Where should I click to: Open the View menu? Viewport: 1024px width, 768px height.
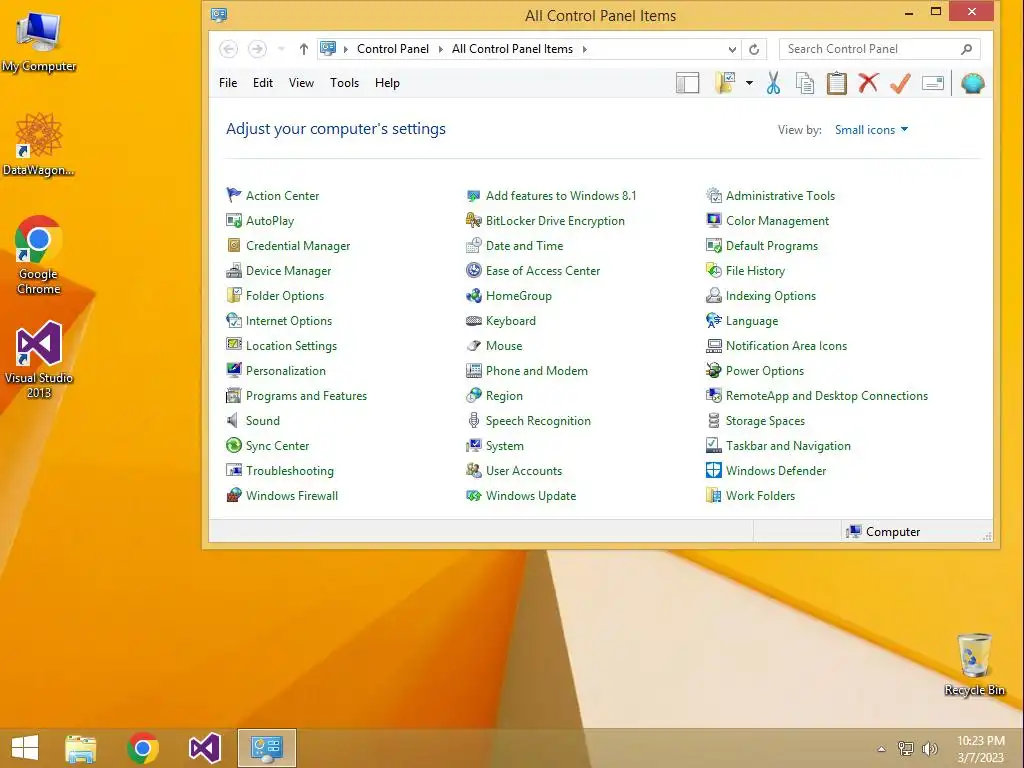coord(301,83)
